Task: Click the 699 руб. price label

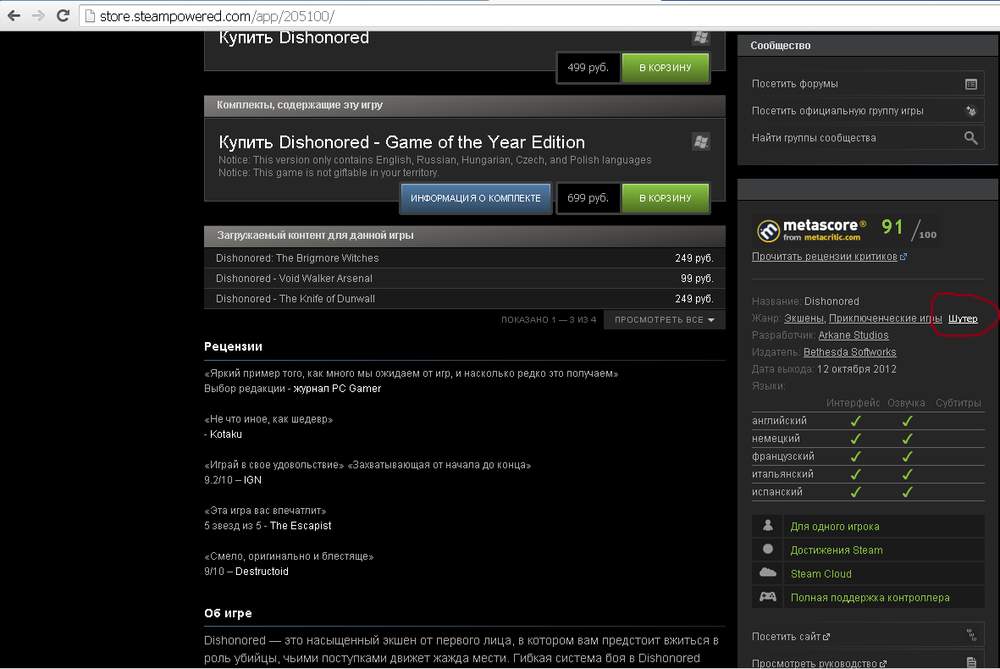Action: (588, 198)
